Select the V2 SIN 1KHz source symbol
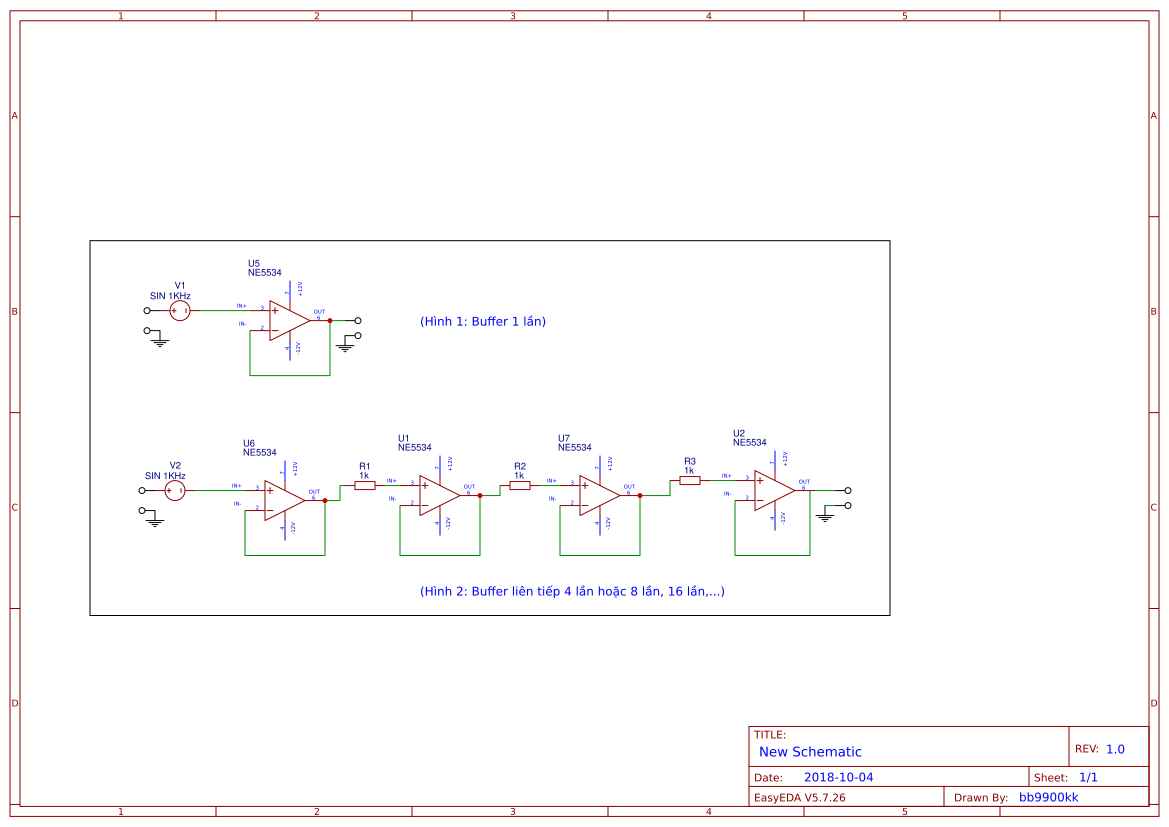The width and height of the screenshot is (1169, 827). click(173, 489)
